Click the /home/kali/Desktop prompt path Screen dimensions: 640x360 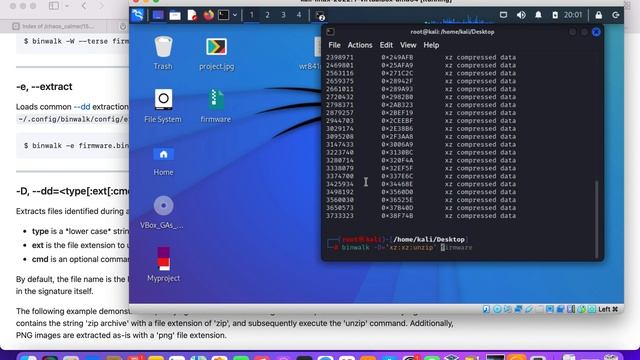429,240
